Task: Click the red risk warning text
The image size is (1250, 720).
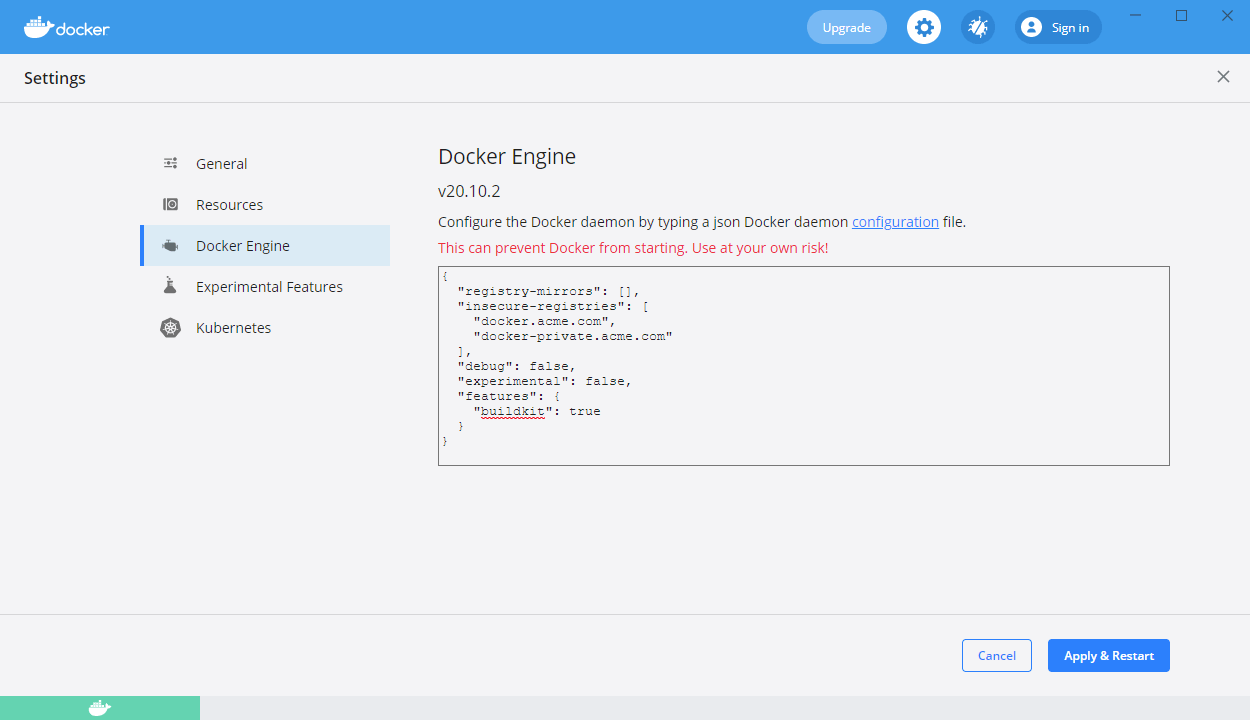Action: click(x=633, y=248)
